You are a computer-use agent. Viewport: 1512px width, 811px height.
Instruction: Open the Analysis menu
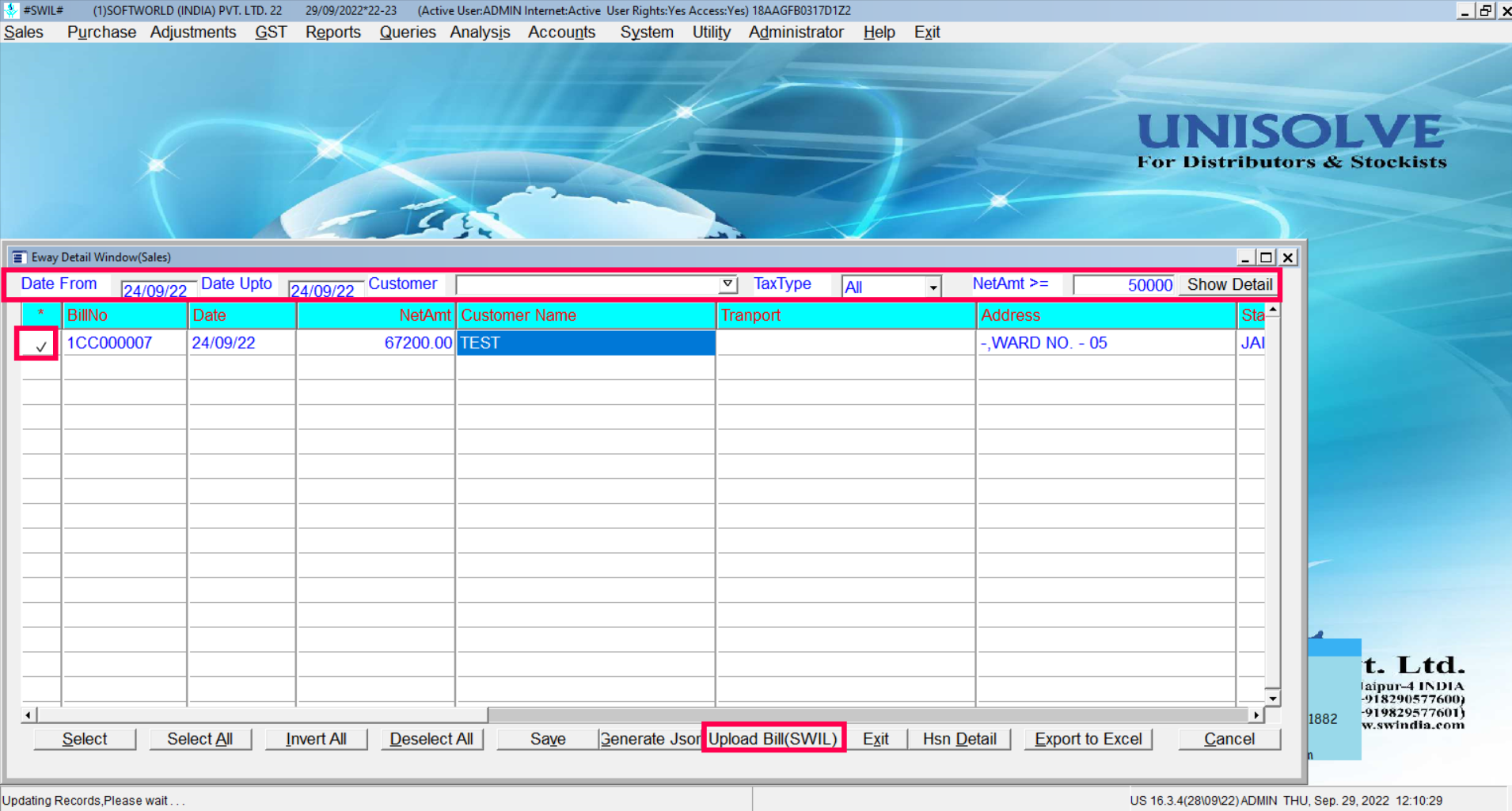pyautogui.click(x=480, y=32)
